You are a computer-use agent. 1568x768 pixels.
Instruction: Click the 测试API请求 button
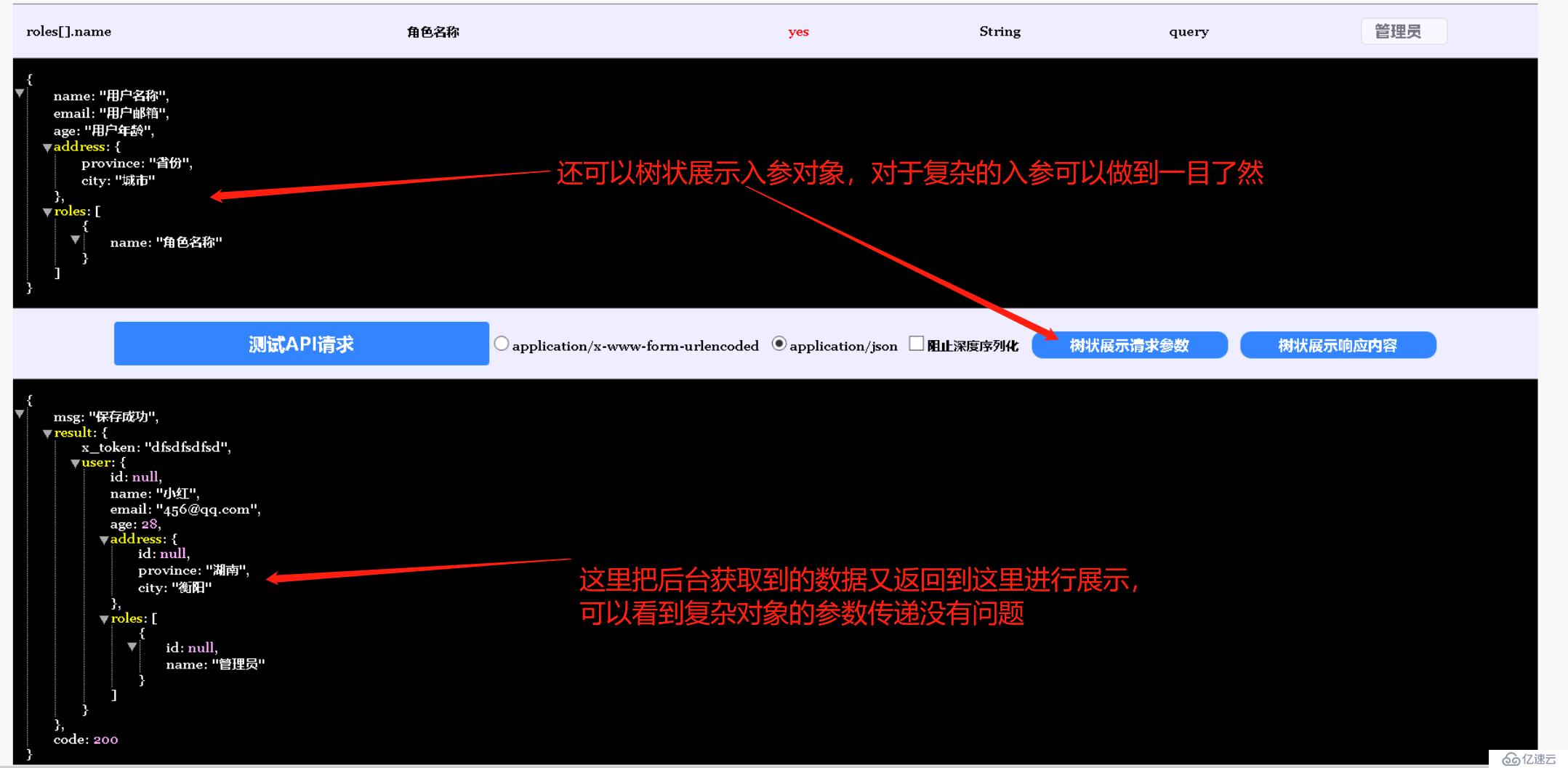(301, 344)
